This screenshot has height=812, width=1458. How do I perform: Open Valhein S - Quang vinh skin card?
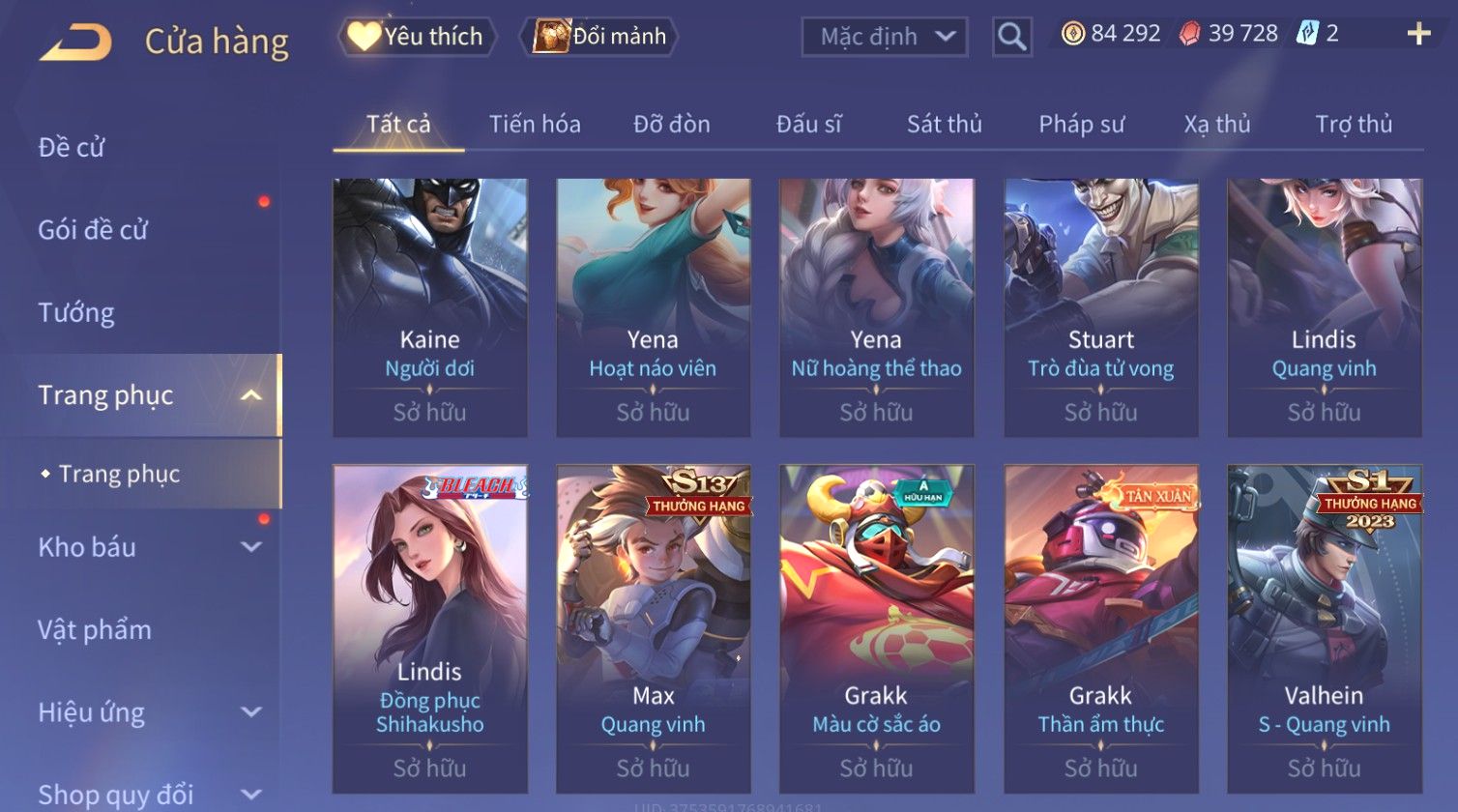coord(1324,628)
